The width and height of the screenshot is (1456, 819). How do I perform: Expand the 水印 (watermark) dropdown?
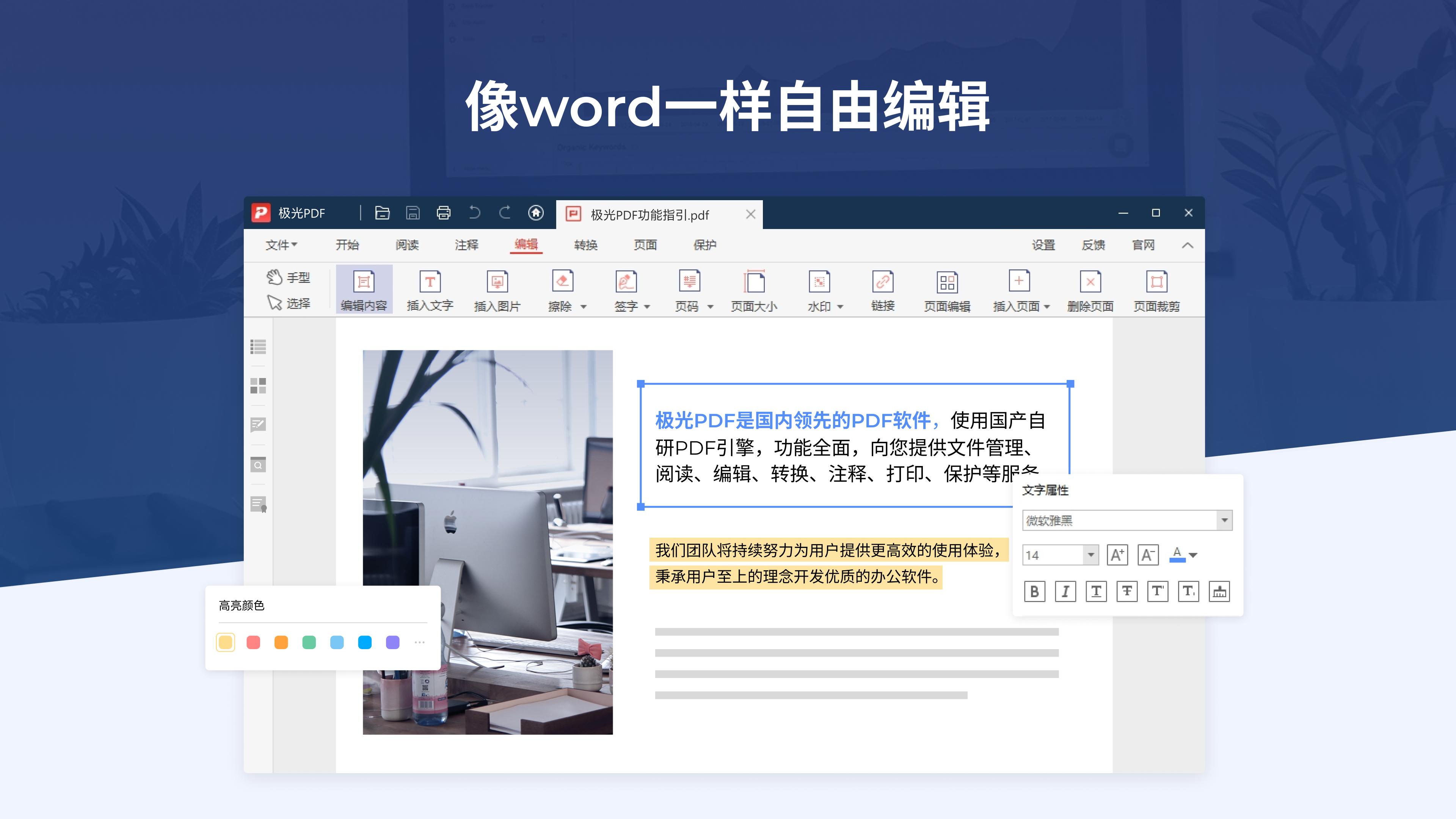pos(841,306)
